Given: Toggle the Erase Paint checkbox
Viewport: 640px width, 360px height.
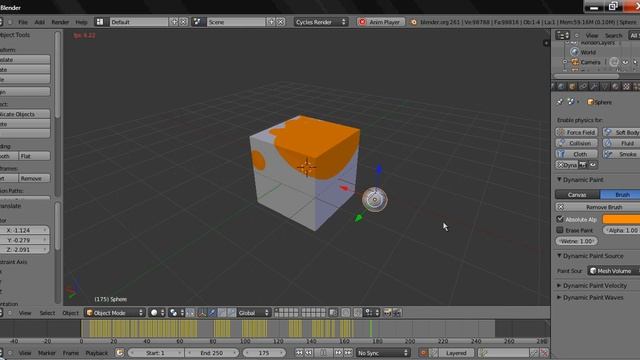Looking at the screenshot, I should (x=560, y=230).
